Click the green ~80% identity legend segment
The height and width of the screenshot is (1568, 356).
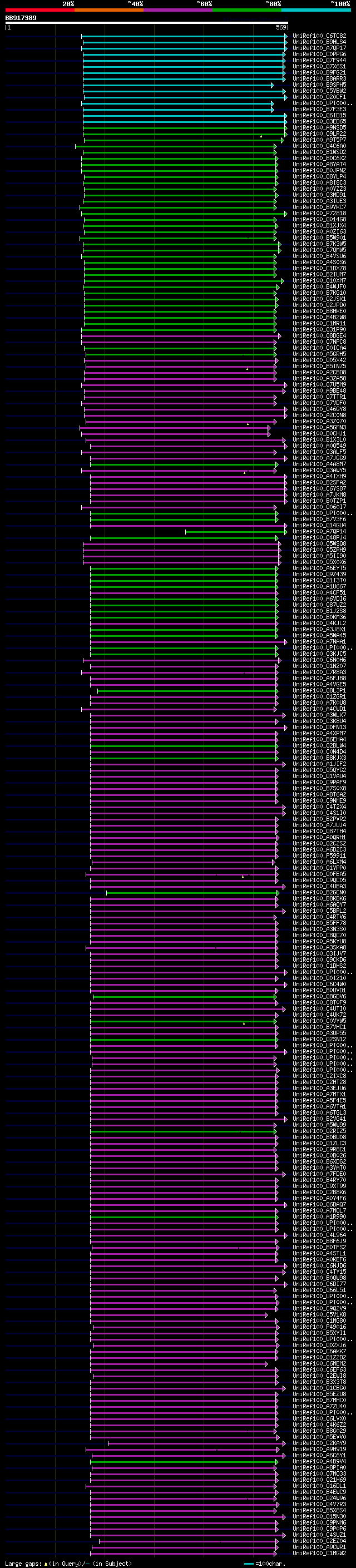[x=247, y=10]
